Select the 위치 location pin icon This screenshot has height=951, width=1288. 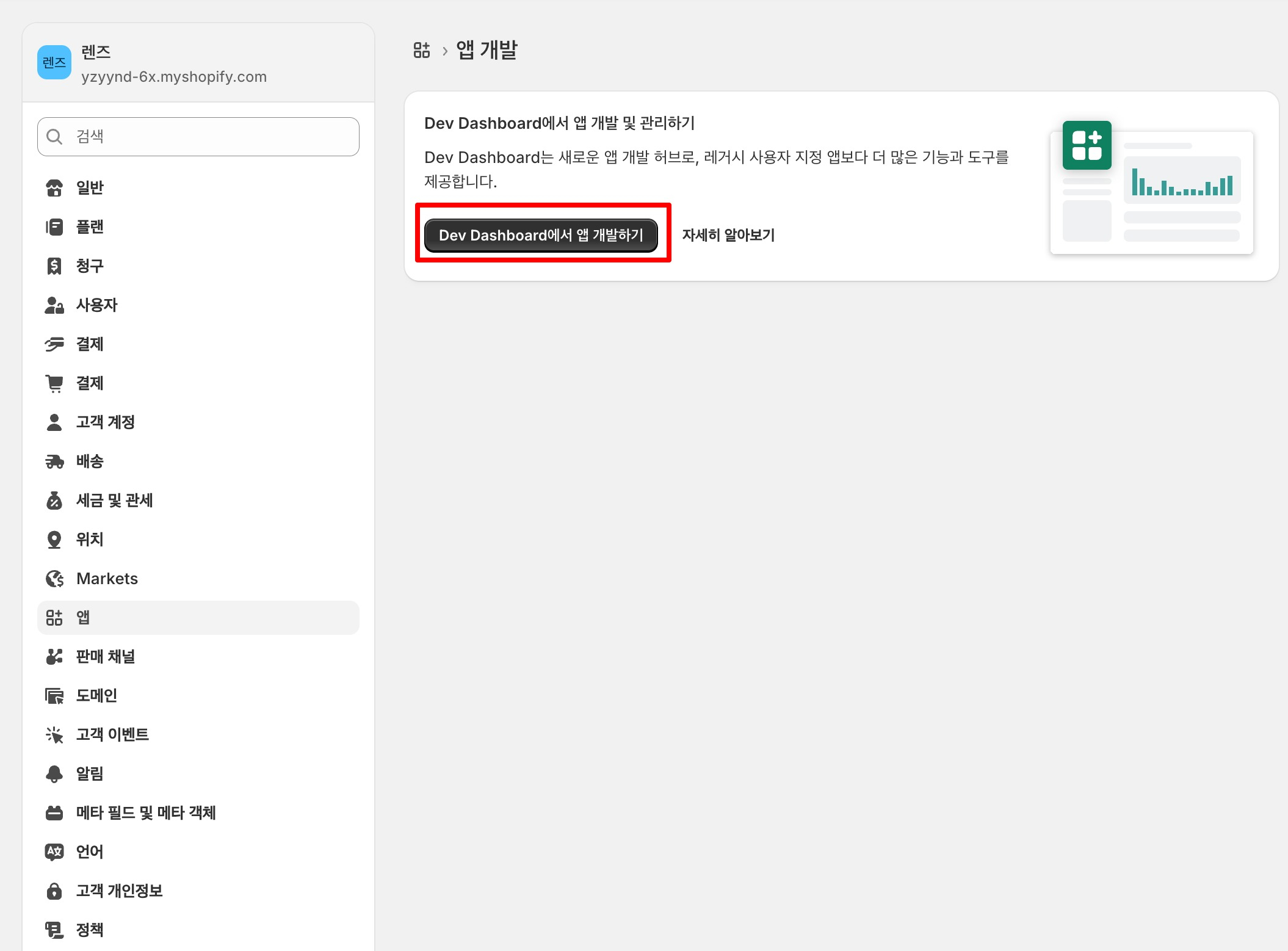coord(54,540)
